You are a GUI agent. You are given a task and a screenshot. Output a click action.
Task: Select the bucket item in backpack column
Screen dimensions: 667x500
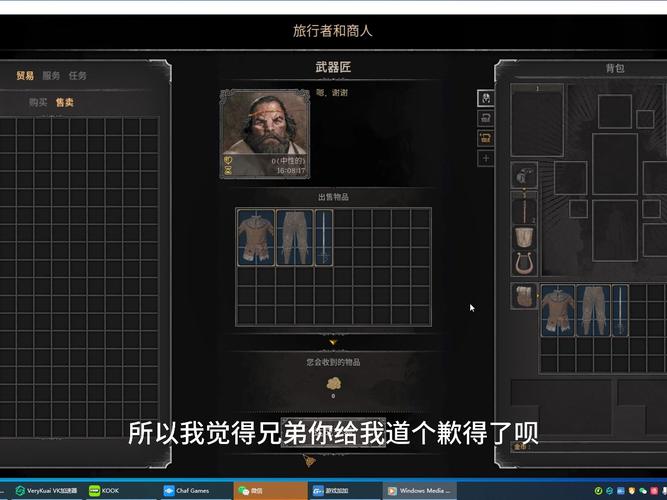[524, 237]
